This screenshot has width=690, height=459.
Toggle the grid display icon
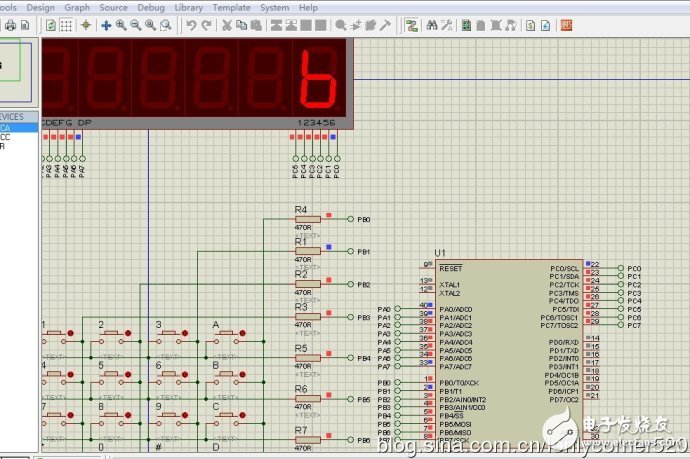click(x=66, y=26)
